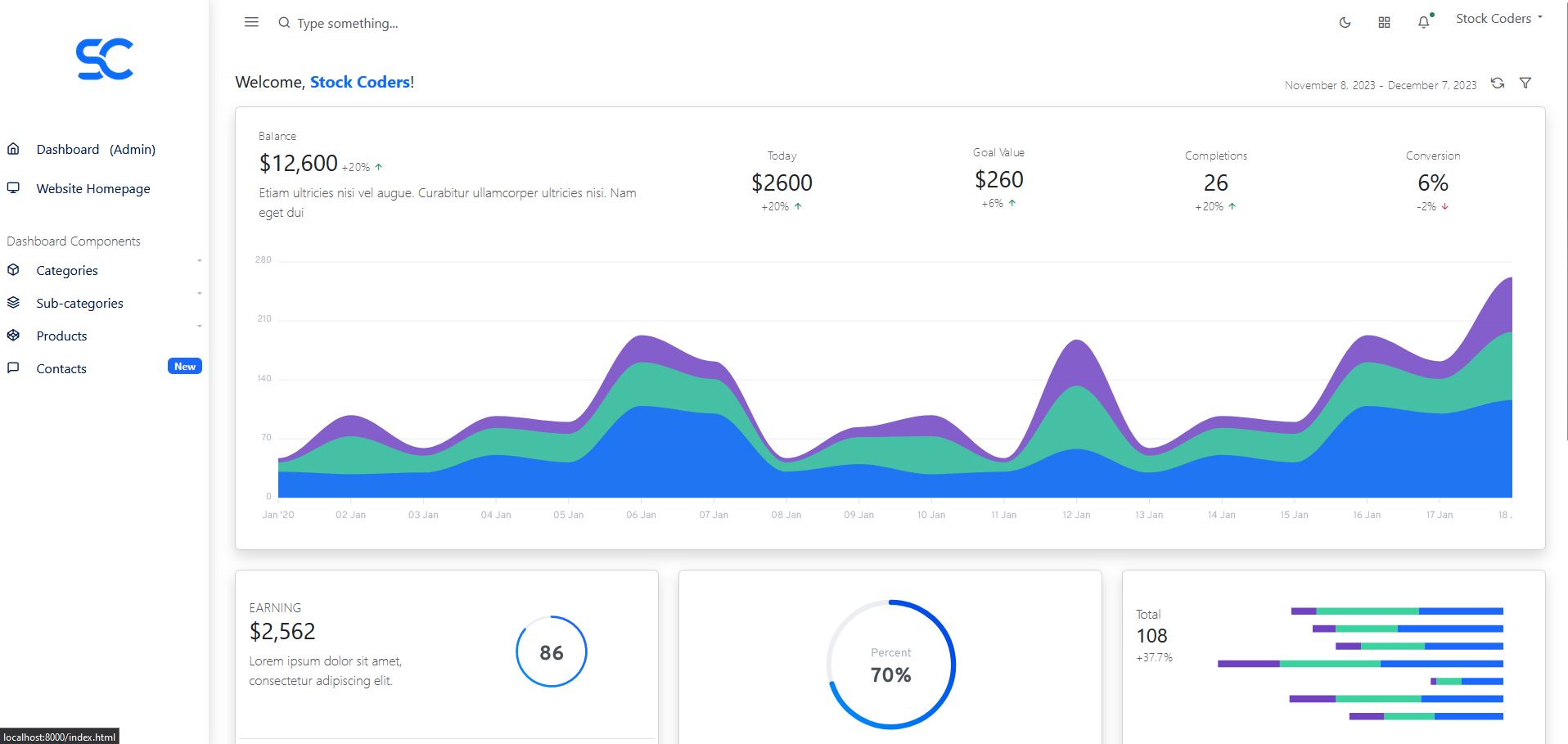Open the filter icon near the dates

click(x=1525, y=83)
